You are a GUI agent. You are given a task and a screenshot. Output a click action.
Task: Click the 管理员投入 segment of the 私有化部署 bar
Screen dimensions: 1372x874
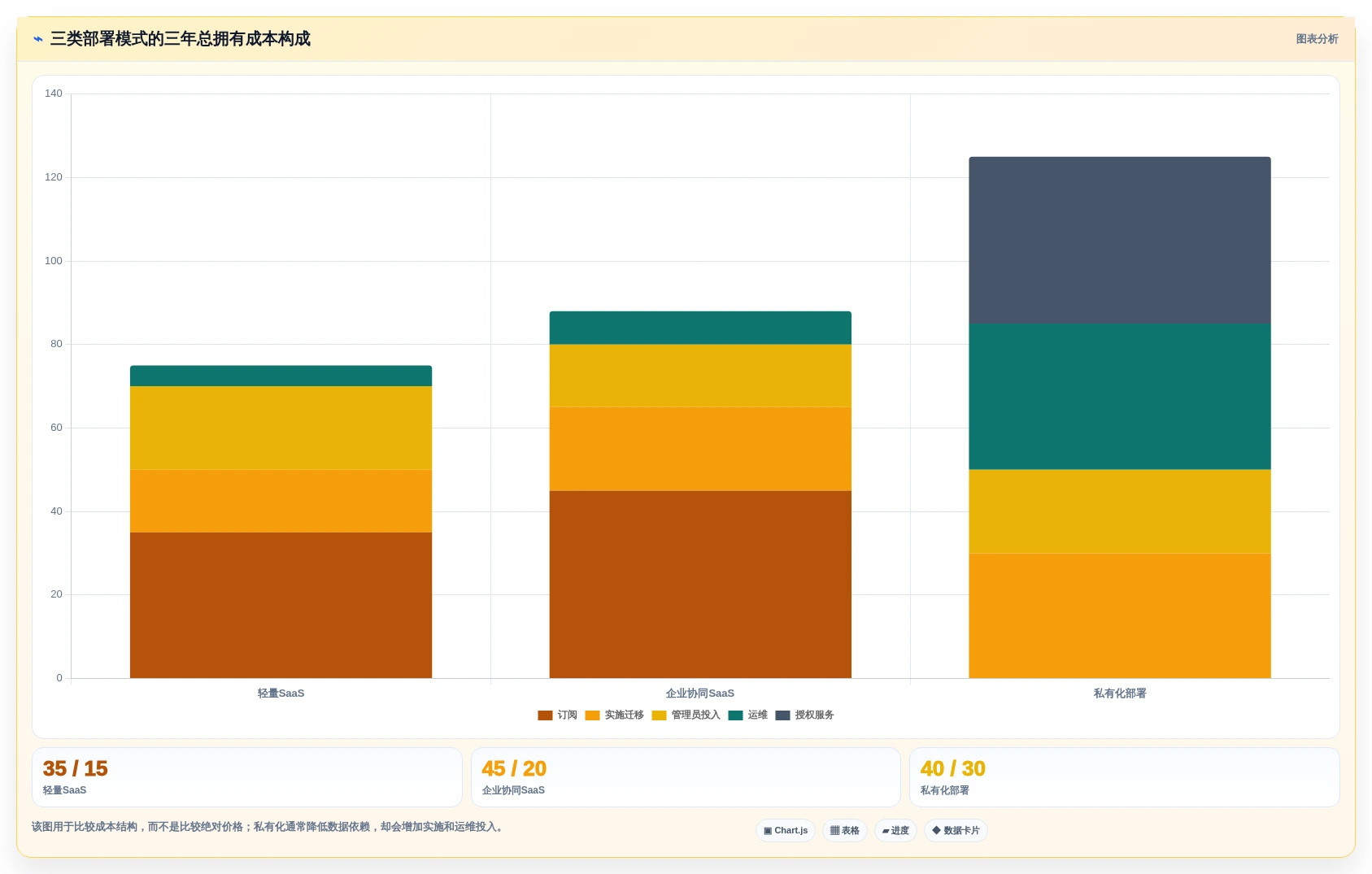(1120, 511)
